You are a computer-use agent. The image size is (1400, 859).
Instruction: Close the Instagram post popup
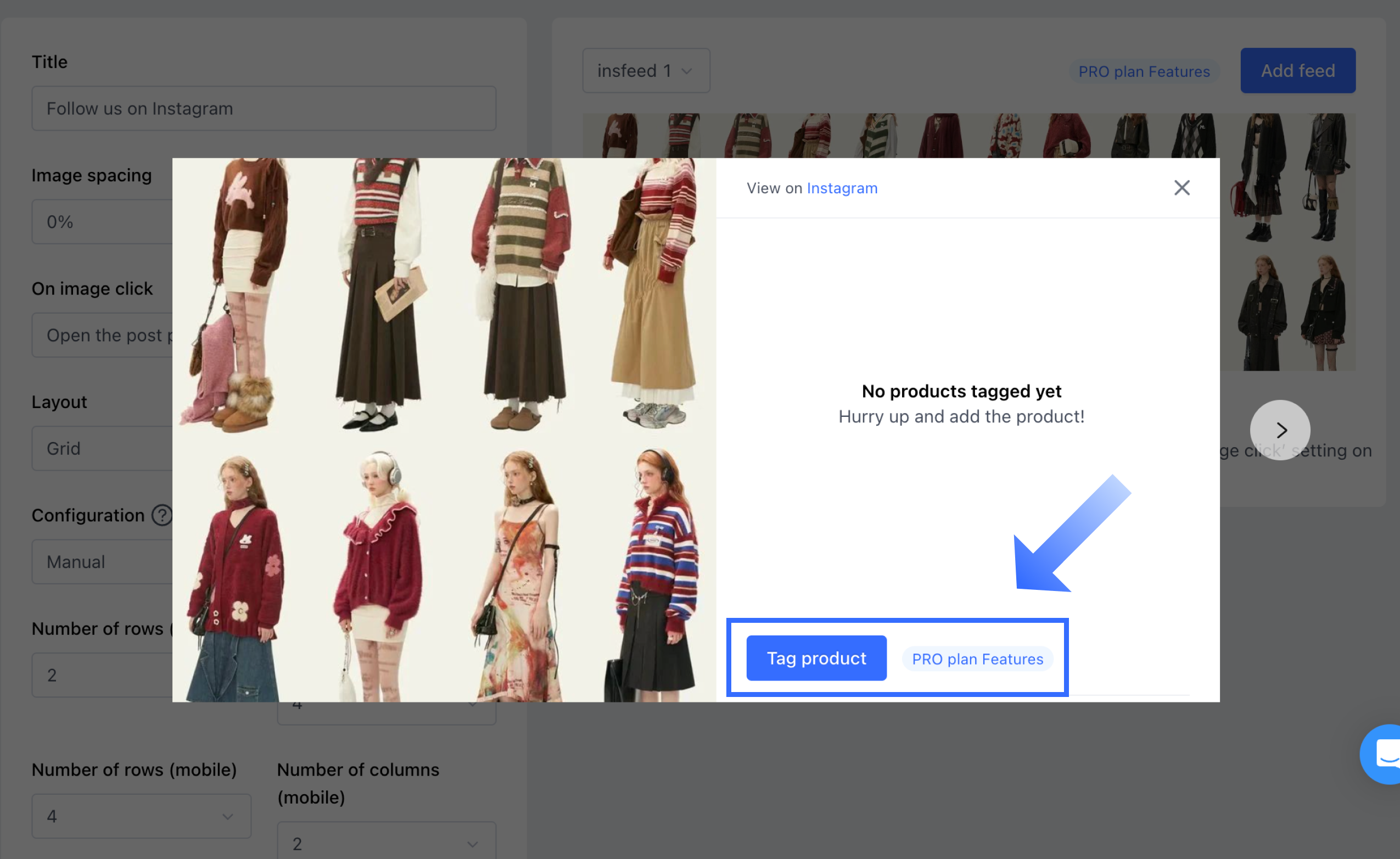1181,188
